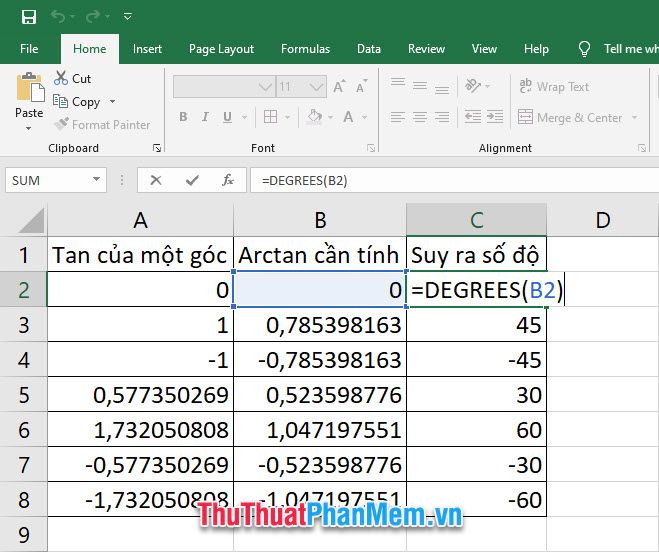This screenshot has width=659, height=552.
Task: Switch to the View tab
Action: tap(484, 49)
